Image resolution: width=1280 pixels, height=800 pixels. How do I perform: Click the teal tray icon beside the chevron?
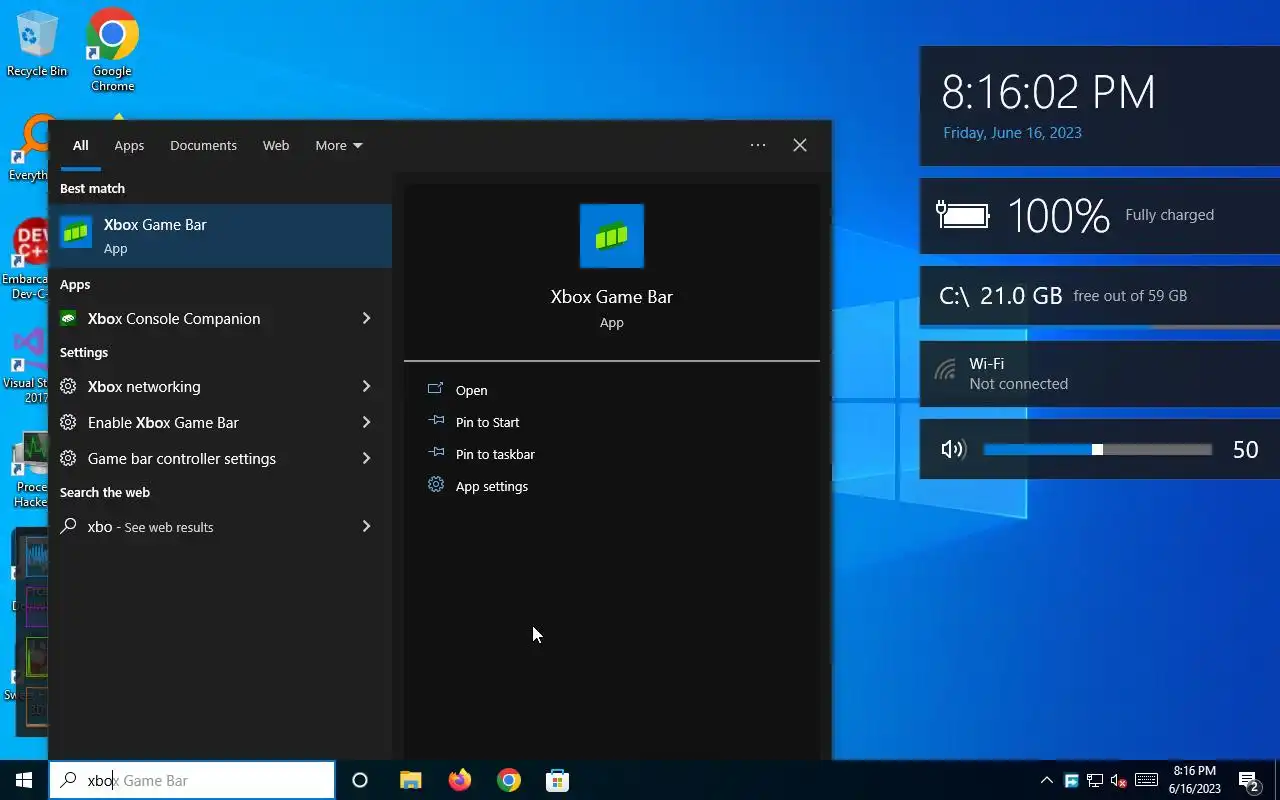(1071, 780)
